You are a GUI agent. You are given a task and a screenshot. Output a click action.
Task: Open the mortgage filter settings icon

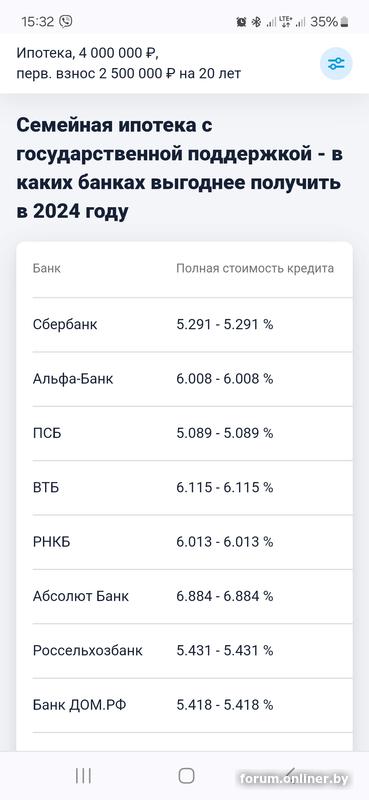click(336, 64)
